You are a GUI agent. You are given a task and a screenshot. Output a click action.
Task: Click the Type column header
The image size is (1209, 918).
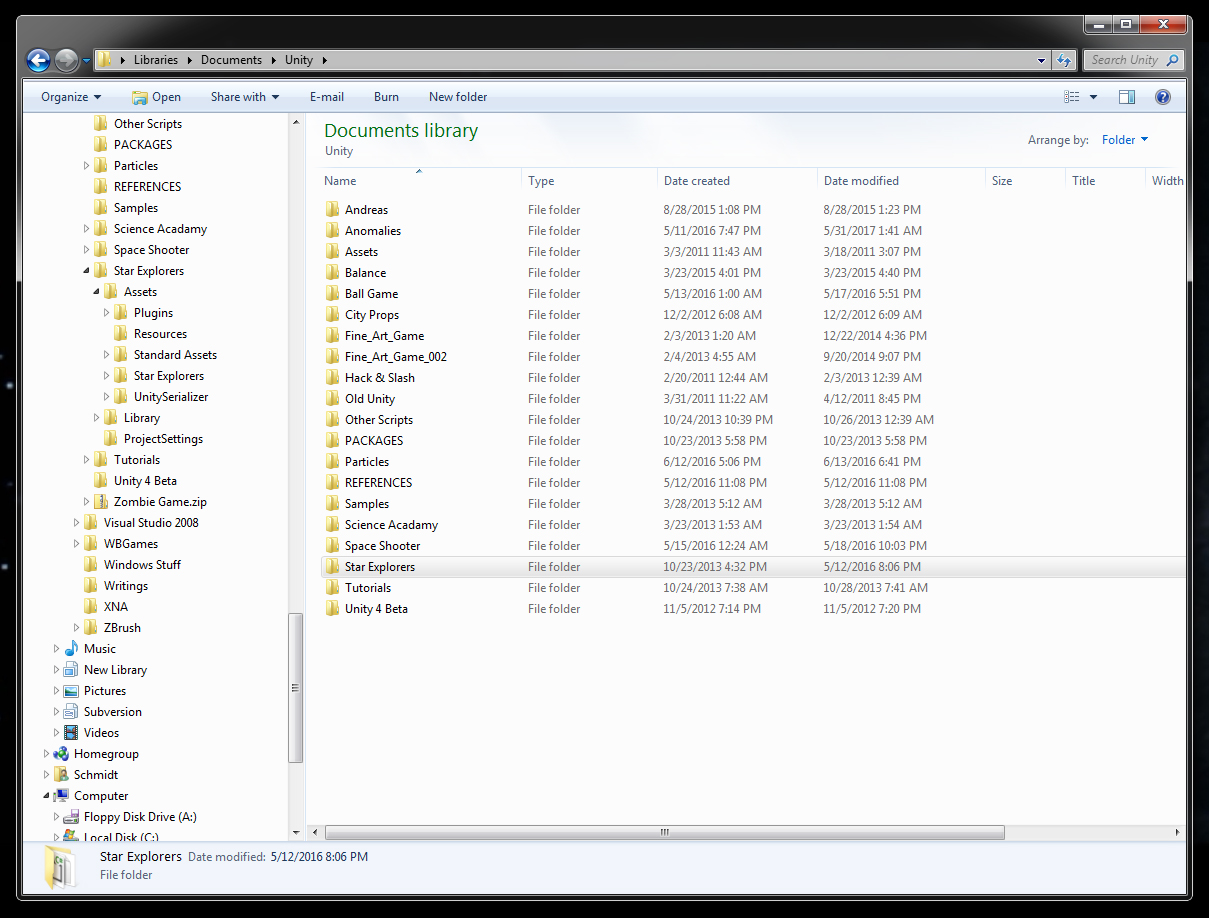pos(590,181)
